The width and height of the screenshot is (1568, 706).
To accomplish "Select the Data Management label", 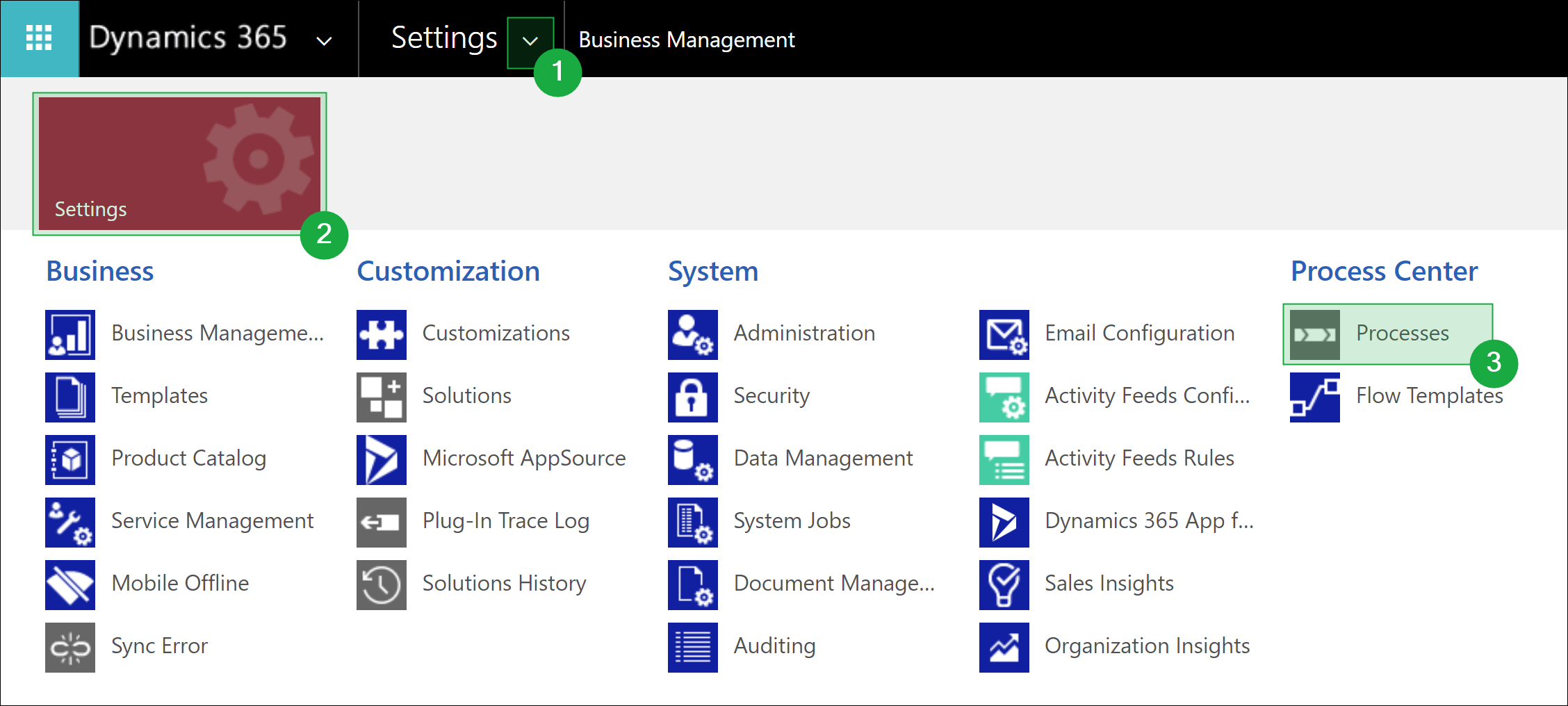I will pos(824,459).
